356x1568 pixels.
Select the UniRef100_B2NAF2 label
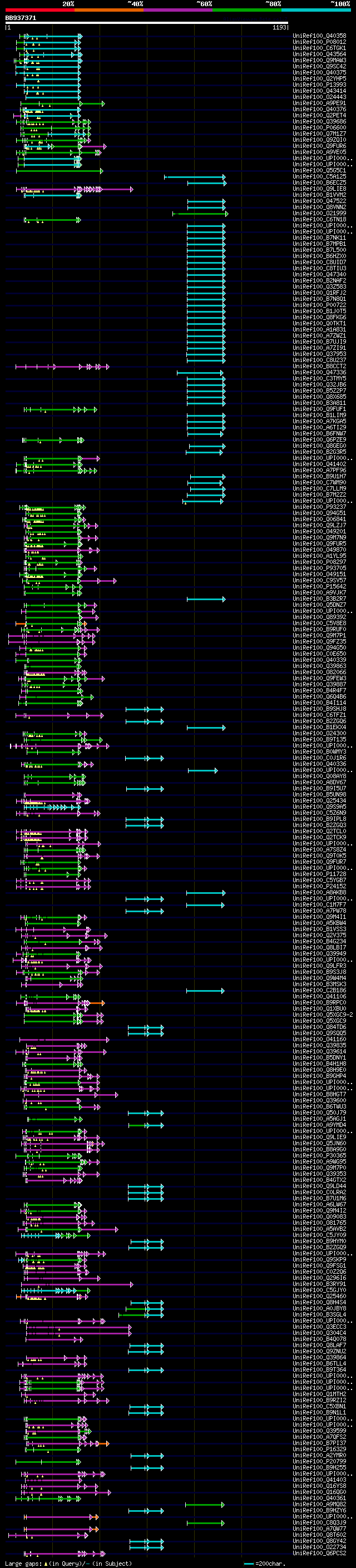tap(319, 280)
